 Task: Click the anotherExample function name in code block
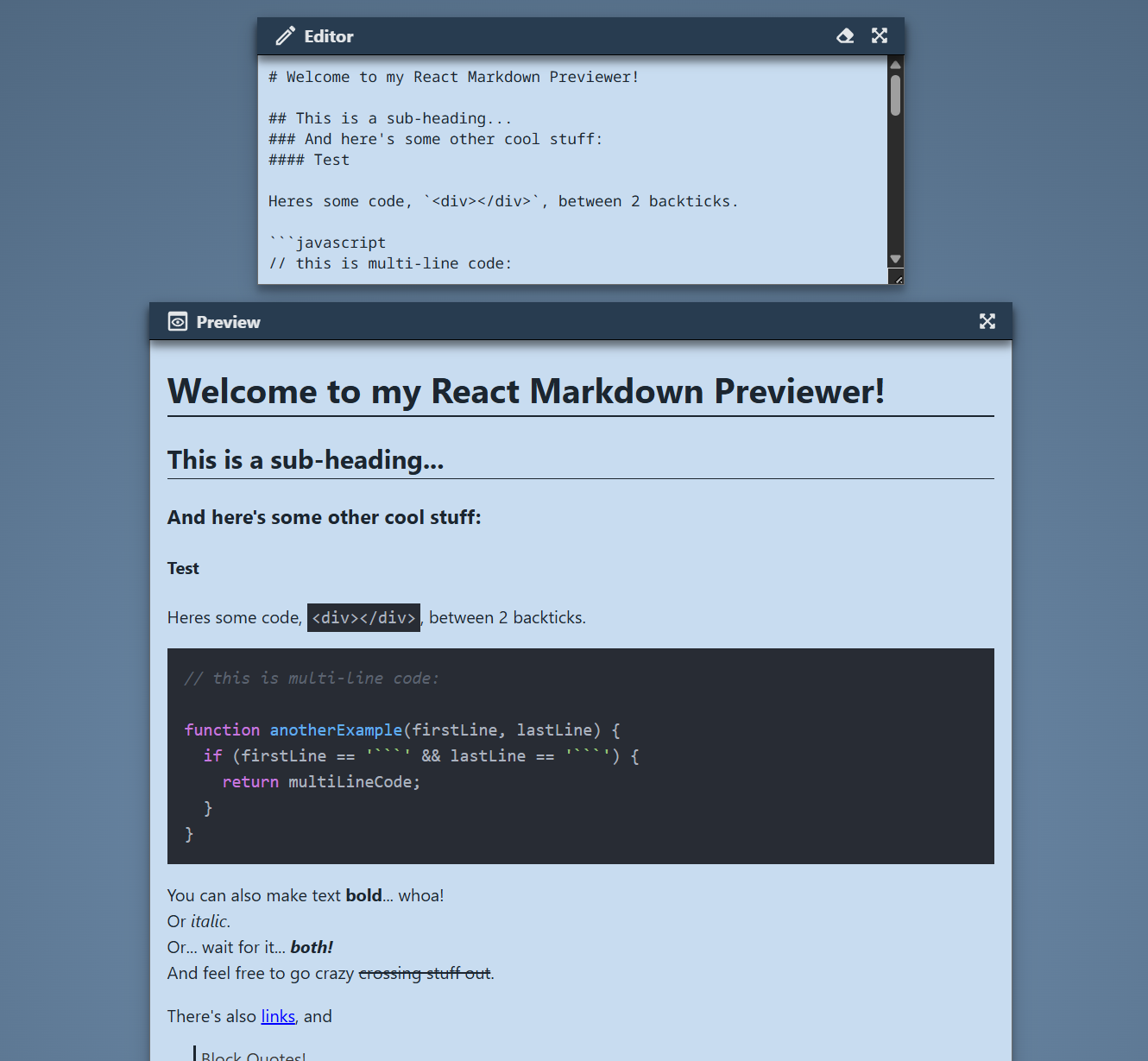click(336, 730)
